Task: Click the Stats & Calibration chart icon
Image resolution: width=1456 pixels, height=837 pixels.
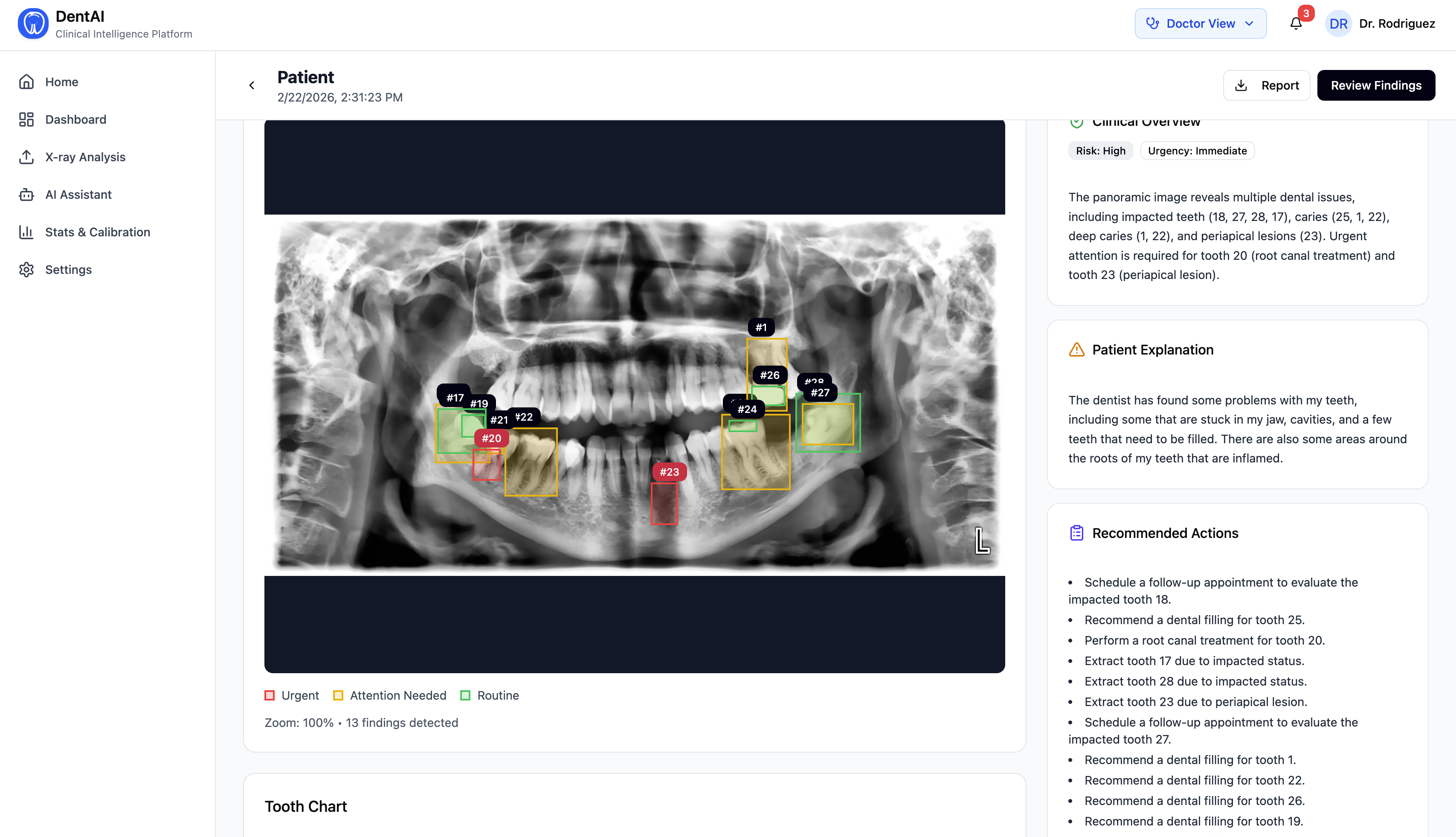Action: (x=26, y=232)
